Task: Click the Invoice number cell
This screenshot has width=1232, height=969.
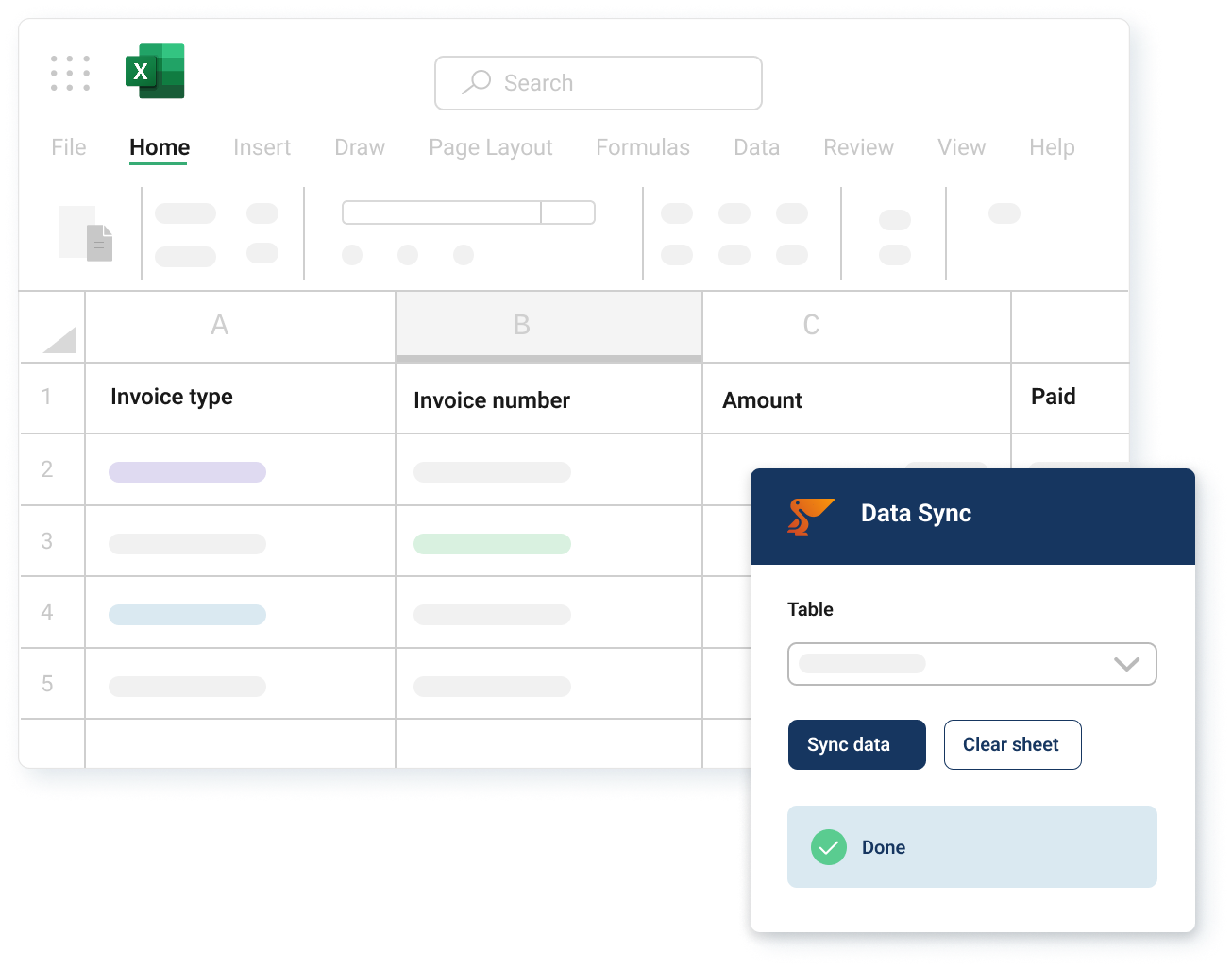Action: (x=548, y=398)
